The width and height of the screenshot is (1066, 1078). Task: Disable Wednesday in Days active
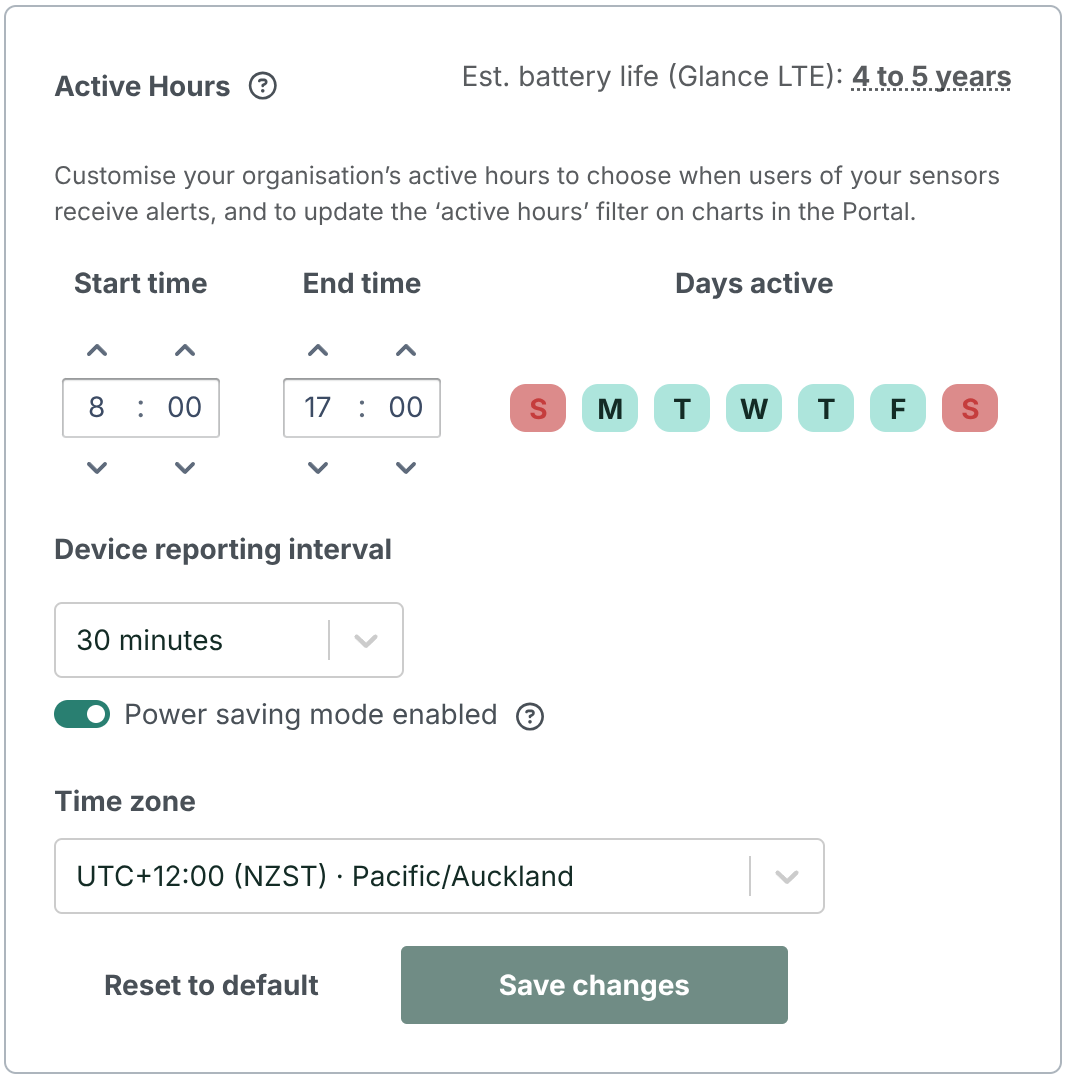753,408
